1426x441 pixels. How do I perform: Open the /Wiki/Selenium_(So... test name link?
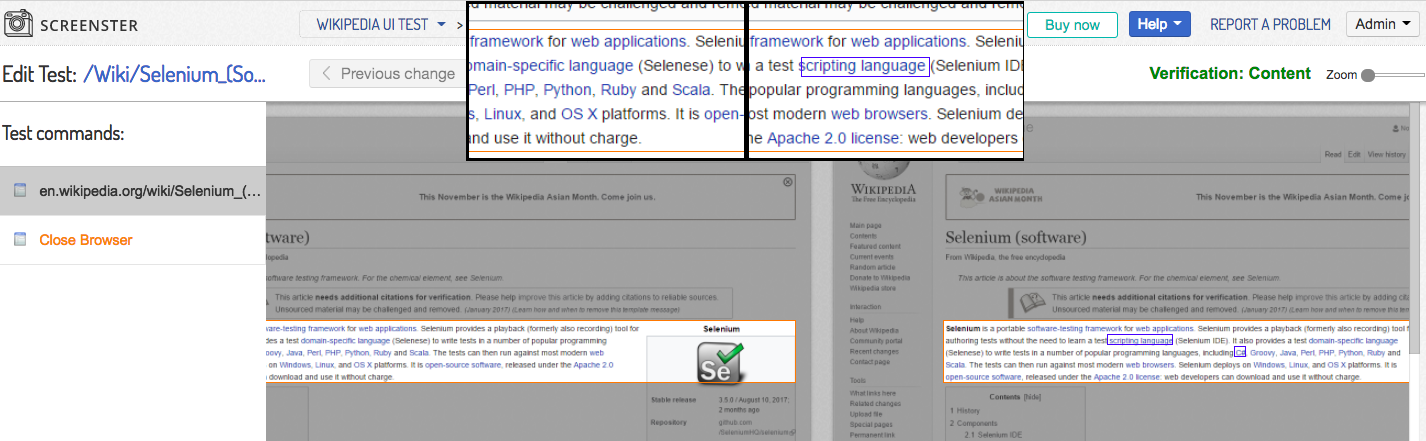(x=175, y=74)
